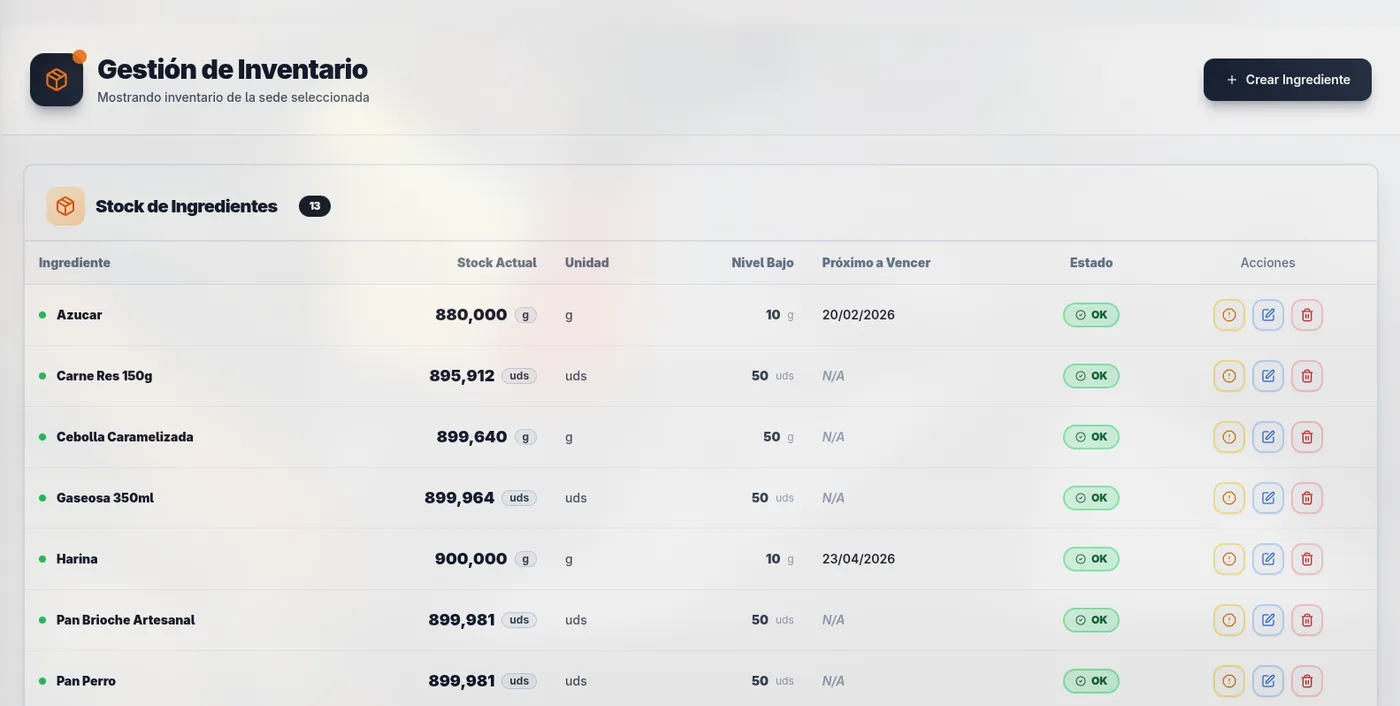Click the expiry date 23/04/2026

pos(858,559)
